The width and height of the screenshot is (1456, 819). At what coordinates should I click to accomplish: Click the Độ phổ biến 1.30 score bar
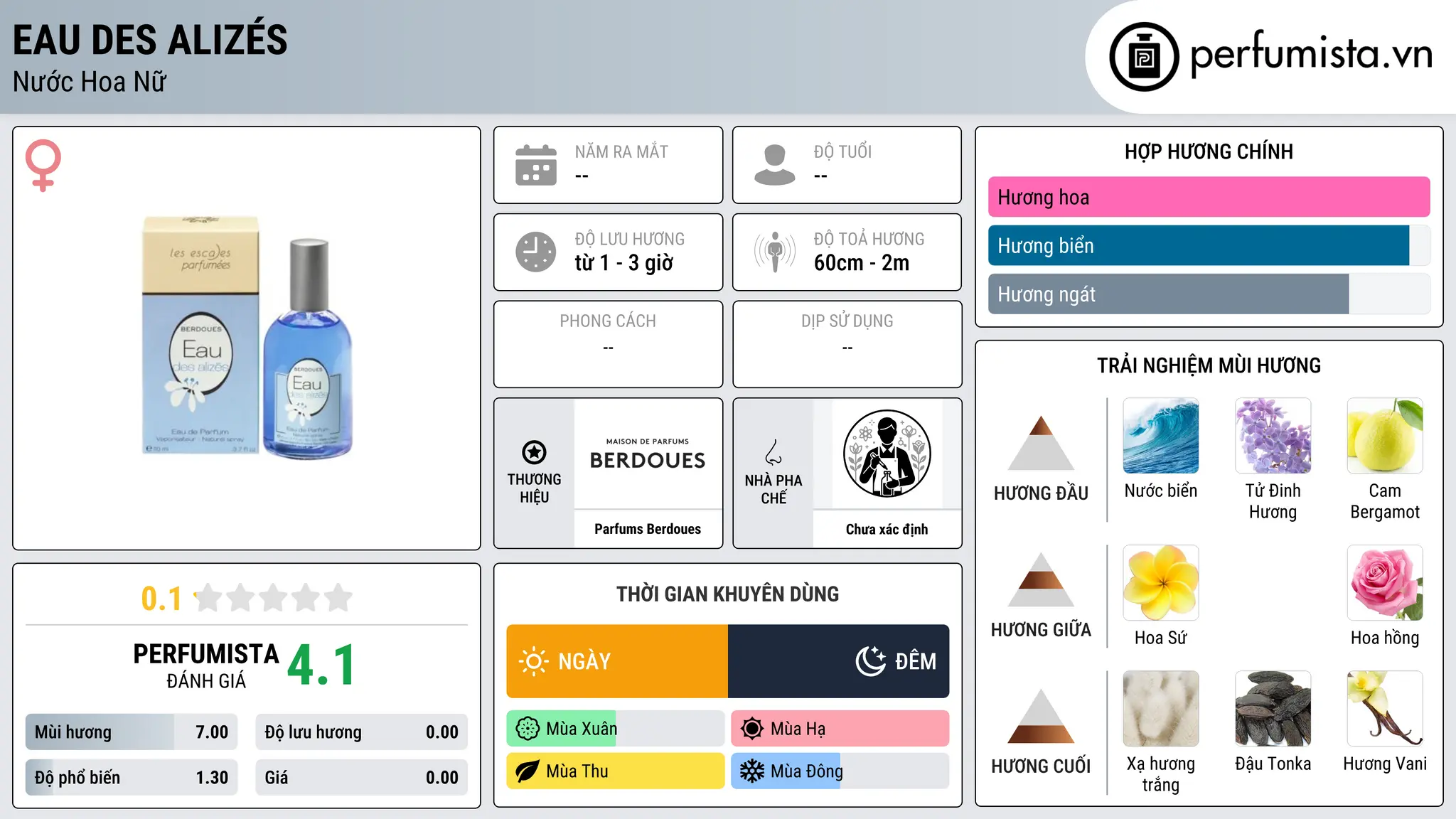132,777
